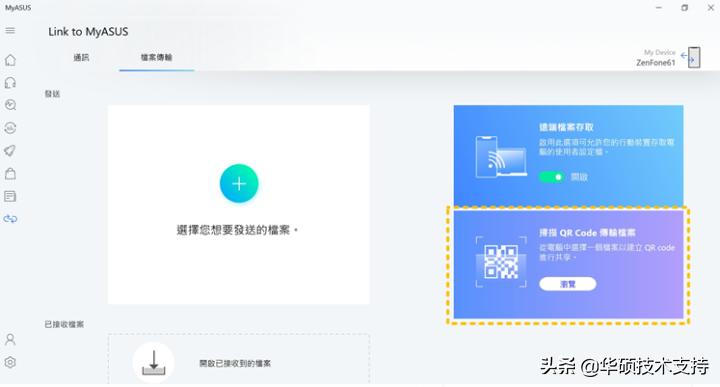Click the 開啟已接收到的檔案 link
This screenshot has width=720, height=387.
pos(235,364)
